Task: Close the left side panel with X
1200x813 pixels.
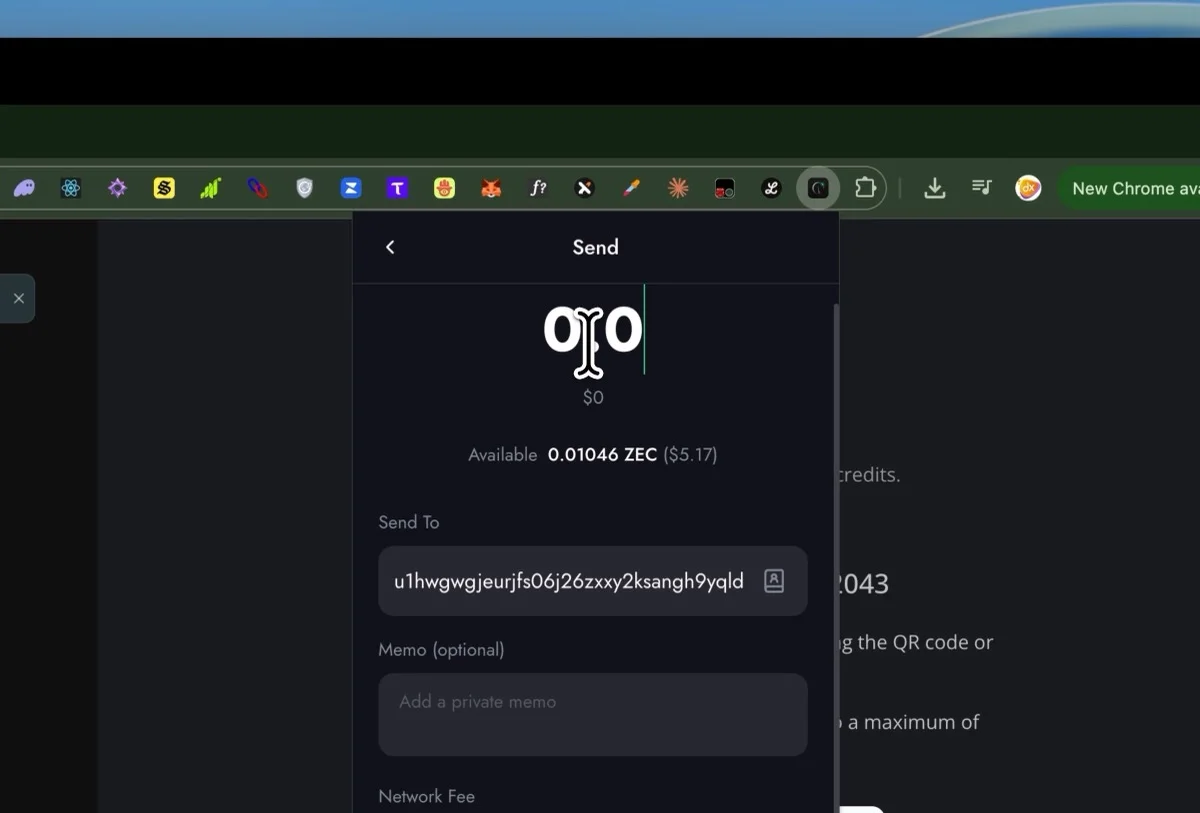Action: click(x=18, y=298)
